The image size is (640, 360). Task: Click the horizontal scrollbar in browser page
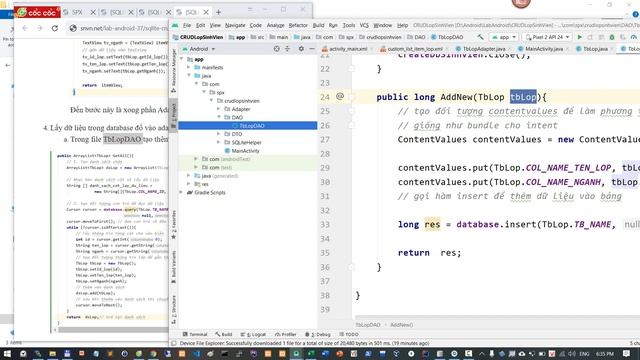[113, 329]
